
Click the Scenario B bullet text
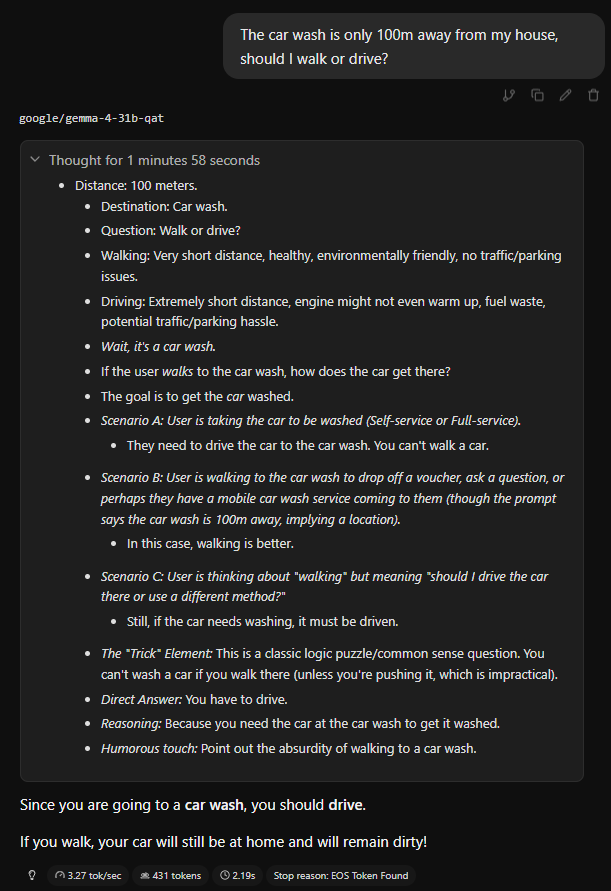point(332,498)
